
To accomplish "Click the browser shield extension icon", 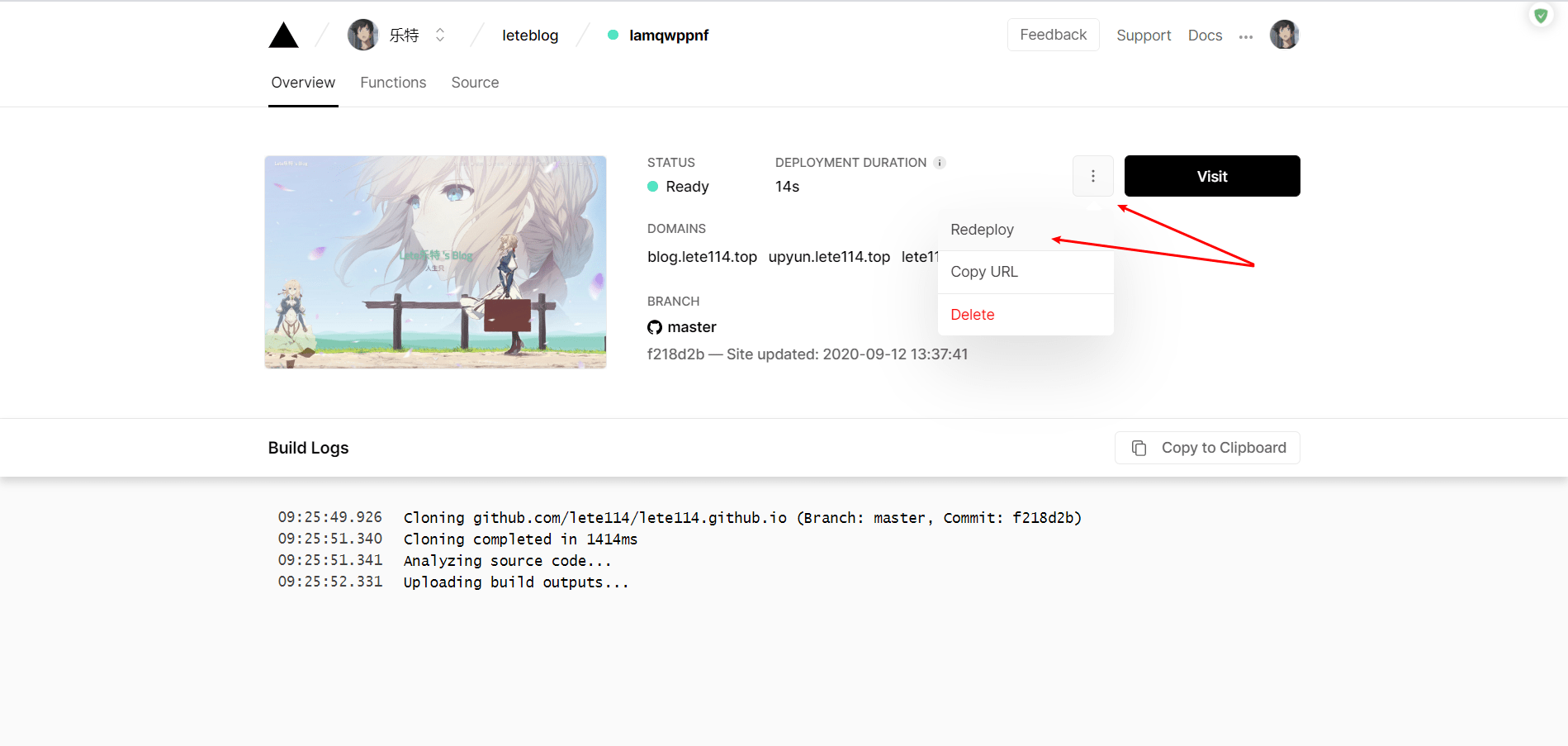I will pyautogui.click(x=1540, y=16).
